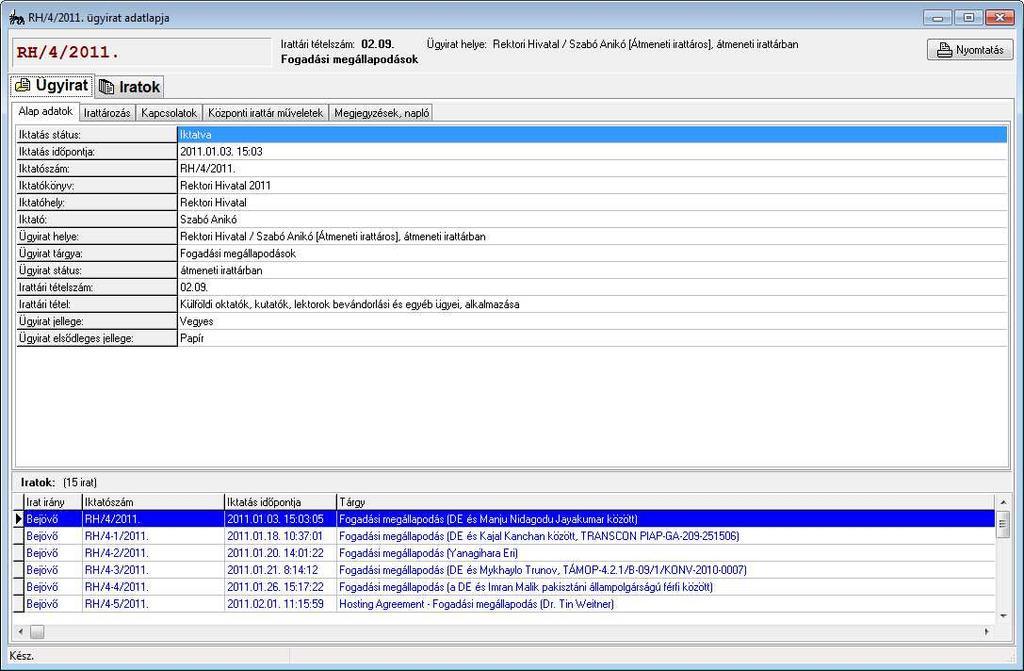Viewport: 1024px width, 671px height.
Task: Select the Alap adatok sub-tab
Action: [x=45, y=112]
